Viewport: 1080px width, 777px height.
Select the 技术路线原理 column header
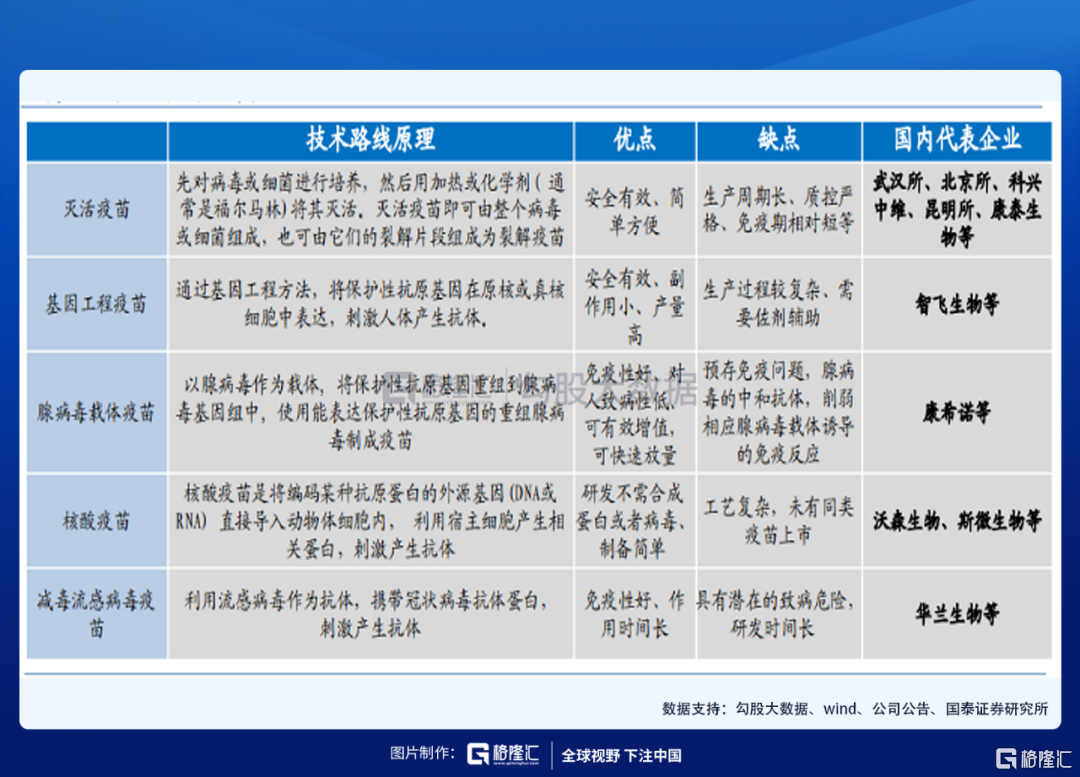pyautogui.click(x=370, y=139)
